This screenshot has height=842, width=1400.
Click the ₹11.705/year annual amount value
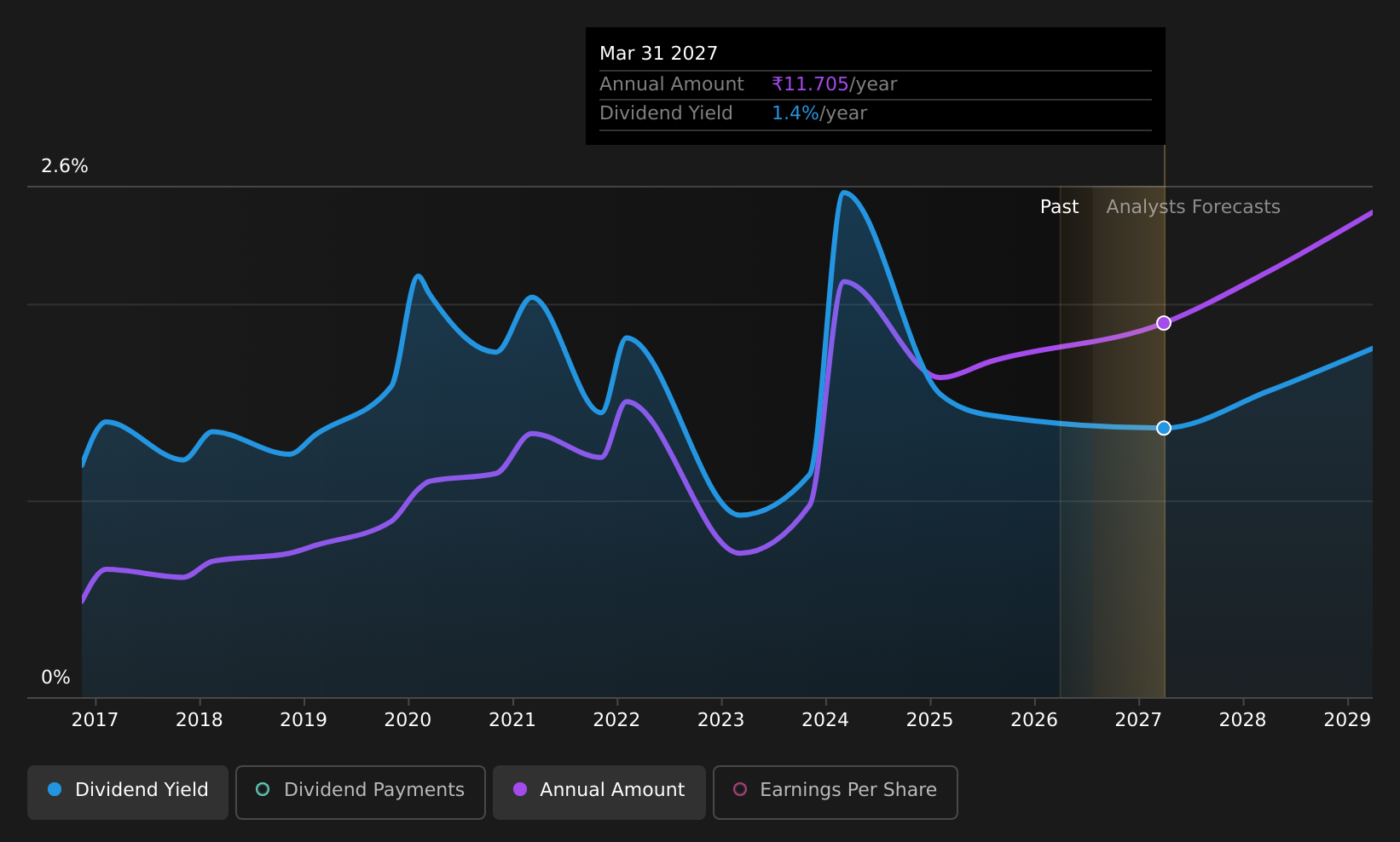[834, 84]
